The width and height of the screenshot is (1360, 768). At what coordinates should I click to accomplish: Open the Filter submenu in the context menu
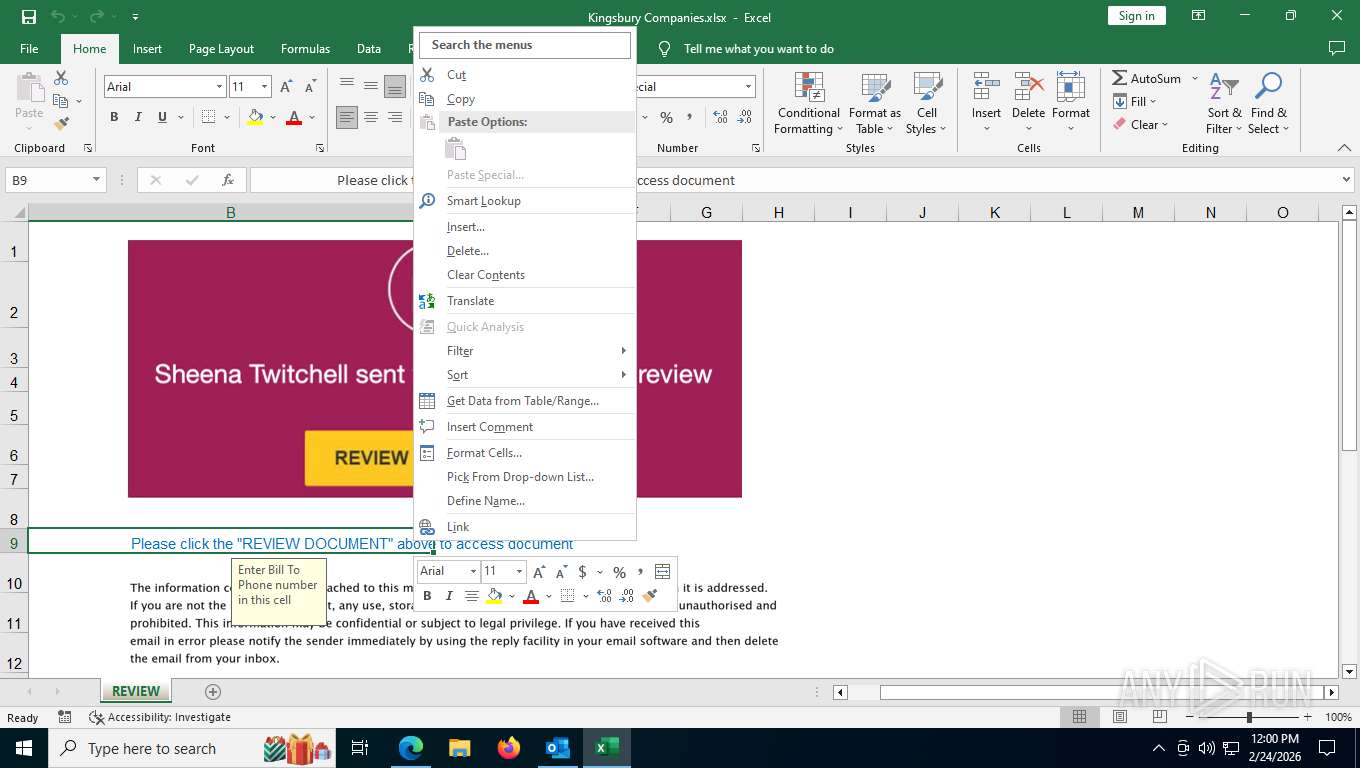[525, 351]
